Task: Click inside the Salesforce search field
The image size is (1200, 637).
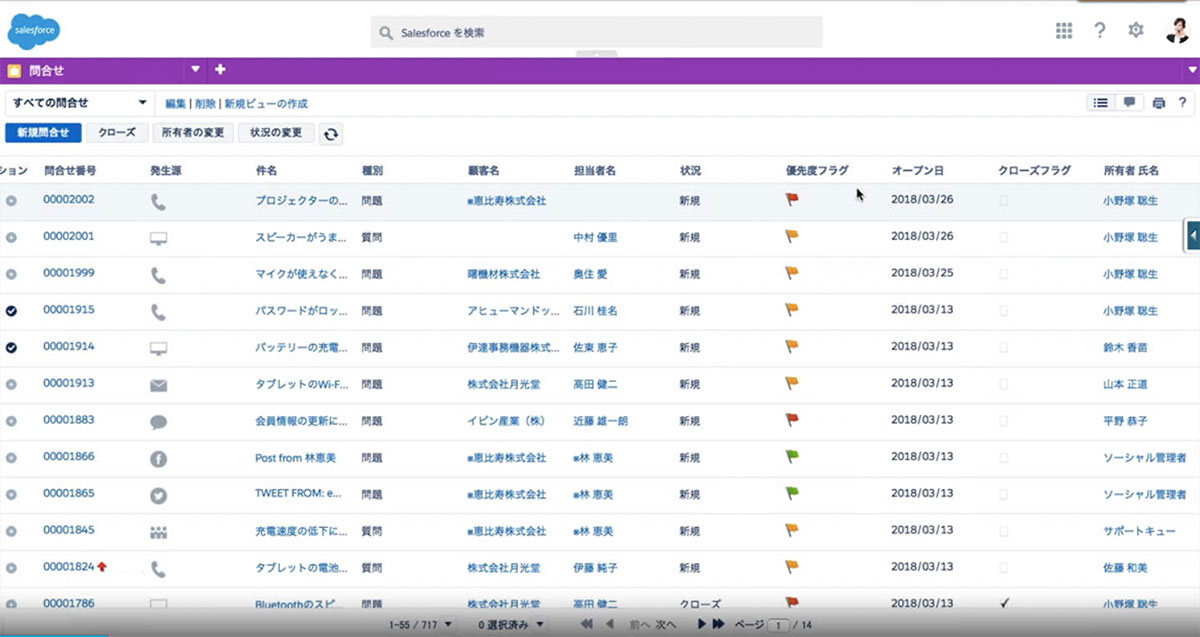Action: point(597,32)
